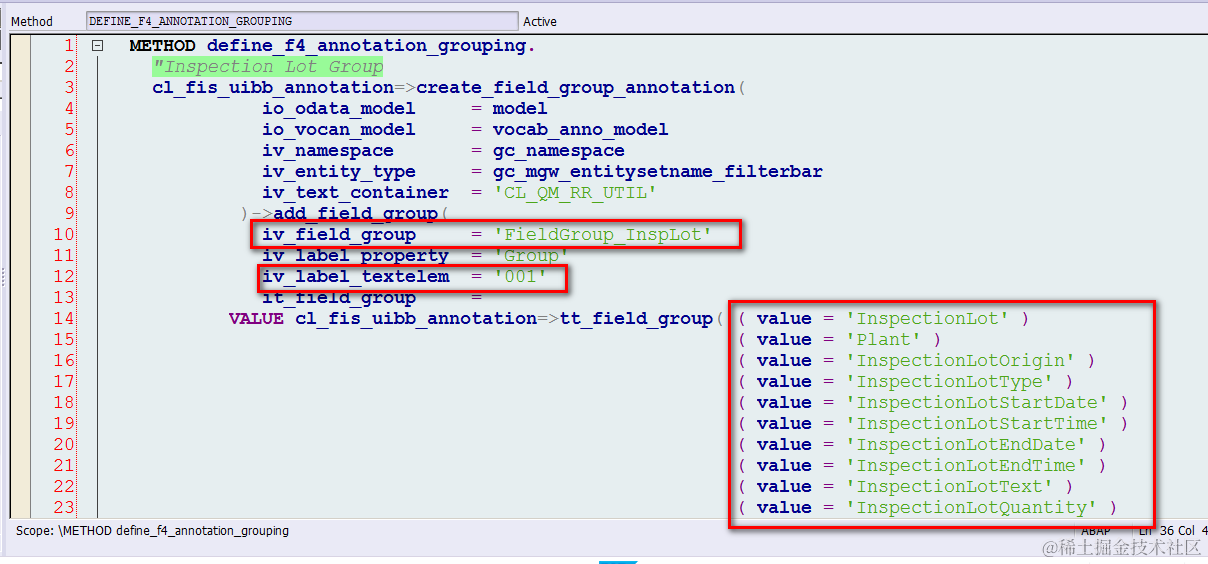Click the 'CL_QM_RR_UTIL' string literal
Image resolution: width=1208 pixels, height=564 pixels.
point(574,193)
